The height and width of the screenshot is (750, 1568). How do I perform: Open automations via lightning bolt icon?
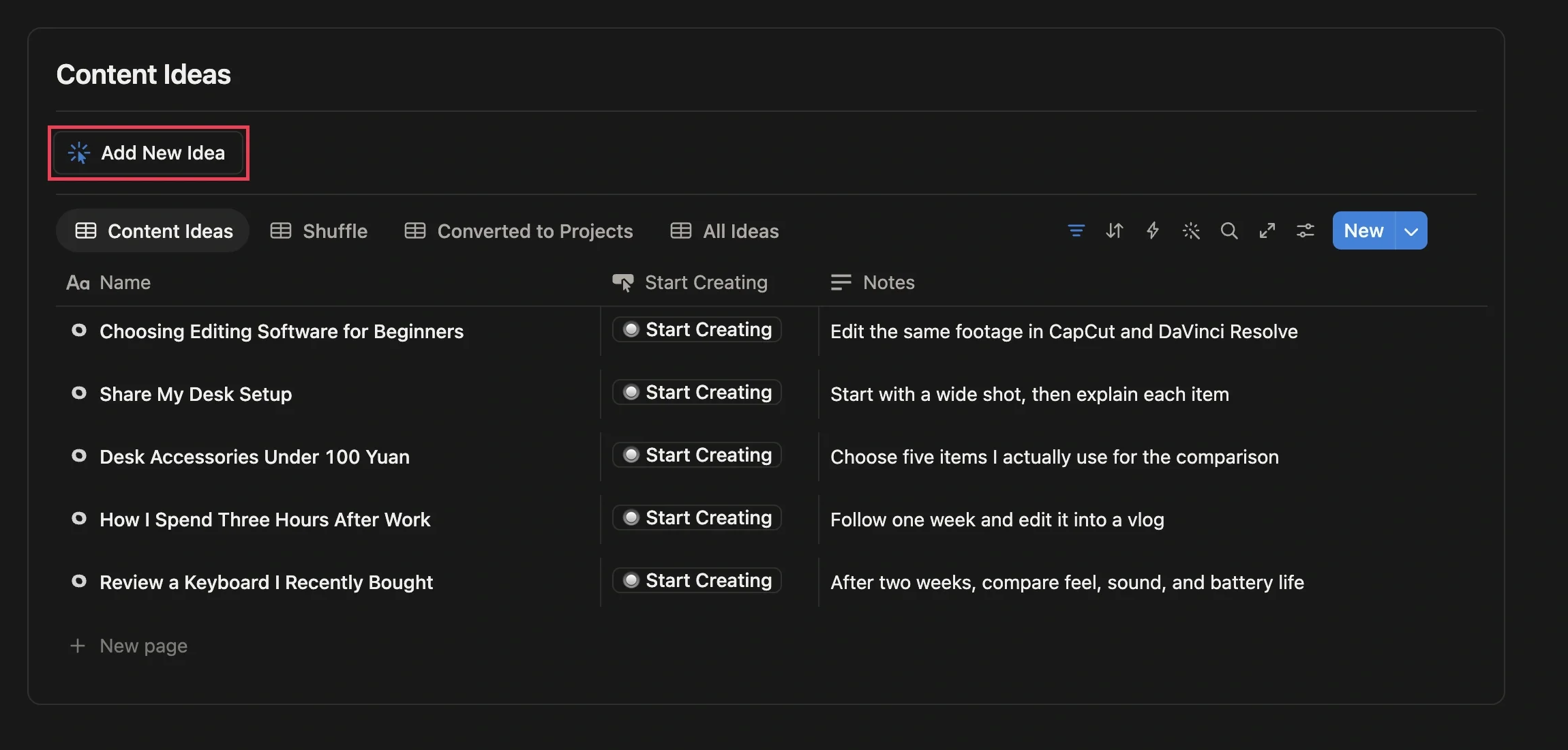[1152, 231]
